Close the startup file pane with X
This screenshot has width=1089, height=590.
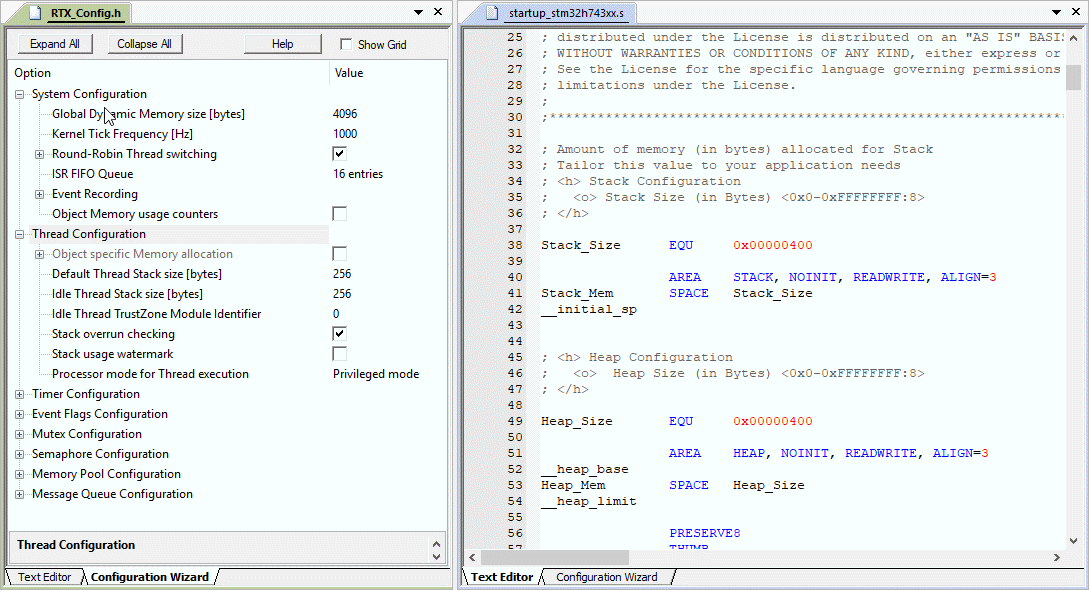1078,12
